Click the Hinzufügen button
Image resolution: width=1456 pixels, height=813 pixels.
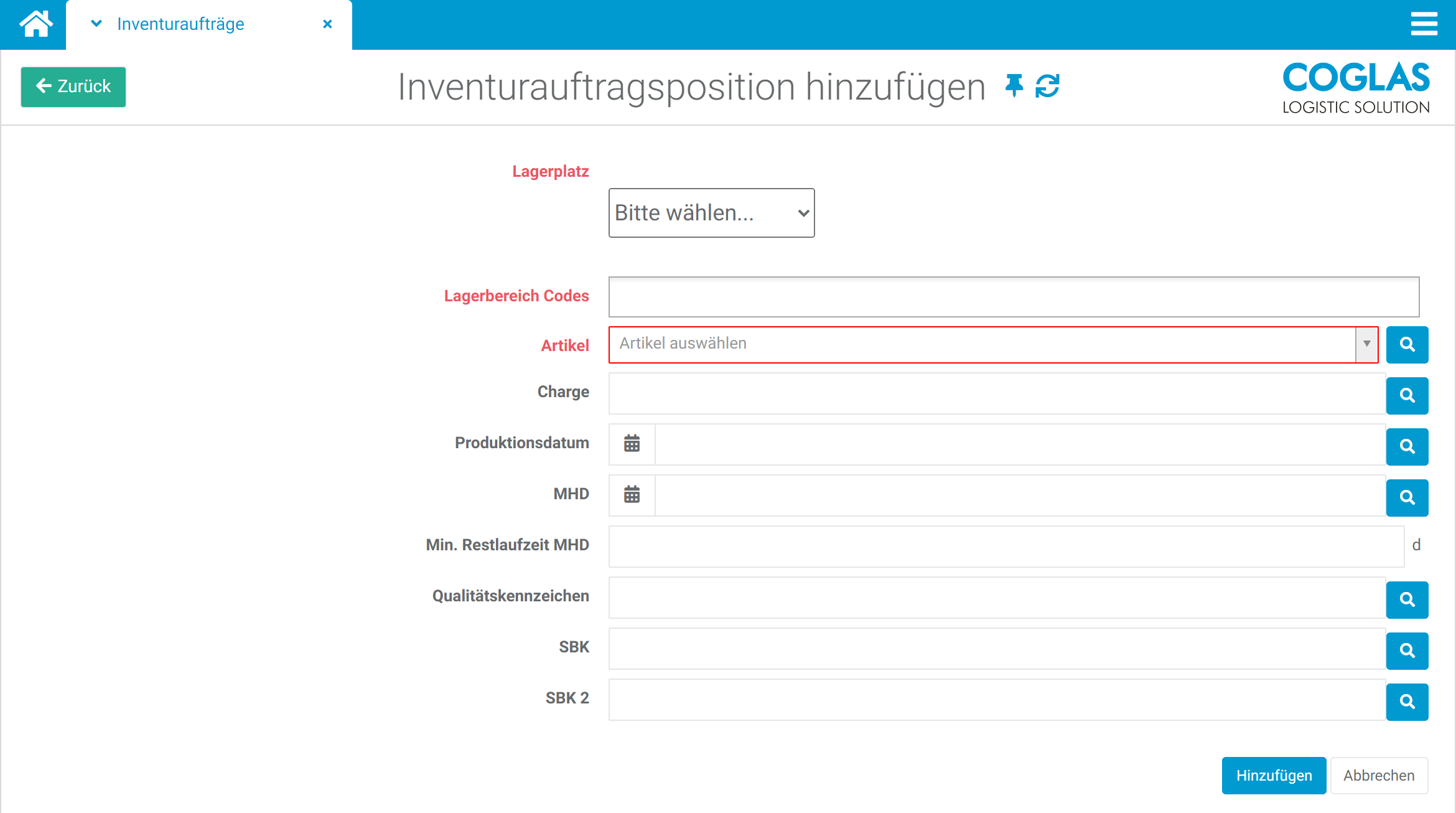(x=1274, y=775)
